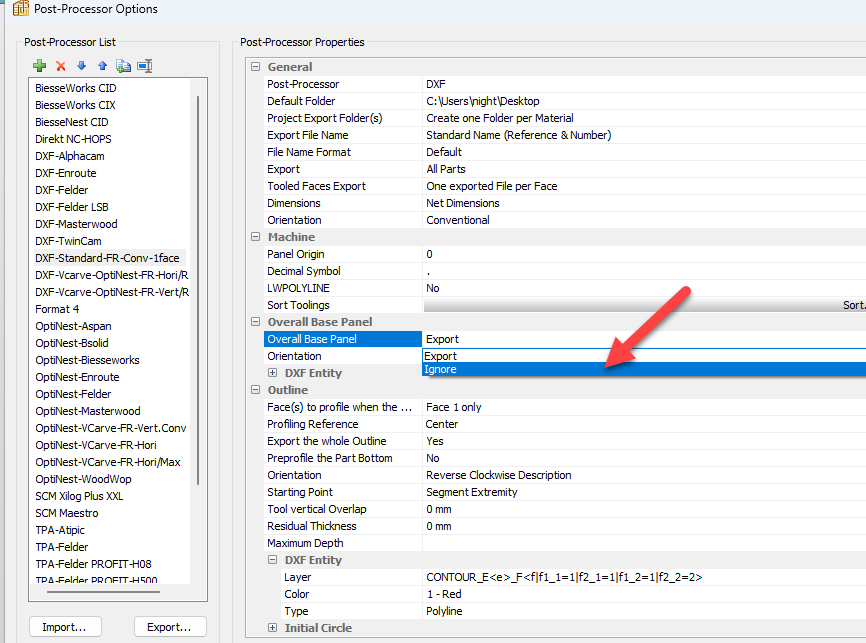
Task: Add a new post-processor with green plus
Action: pos(39,66)
